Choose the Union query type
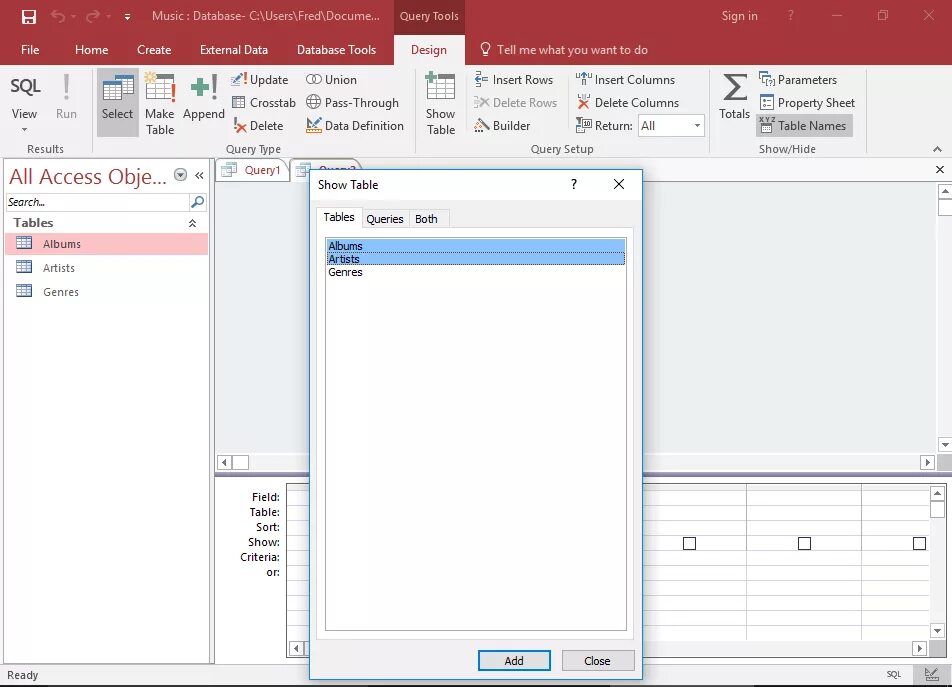952x687 pixels. pyautogui.click(x=331, y=80)
